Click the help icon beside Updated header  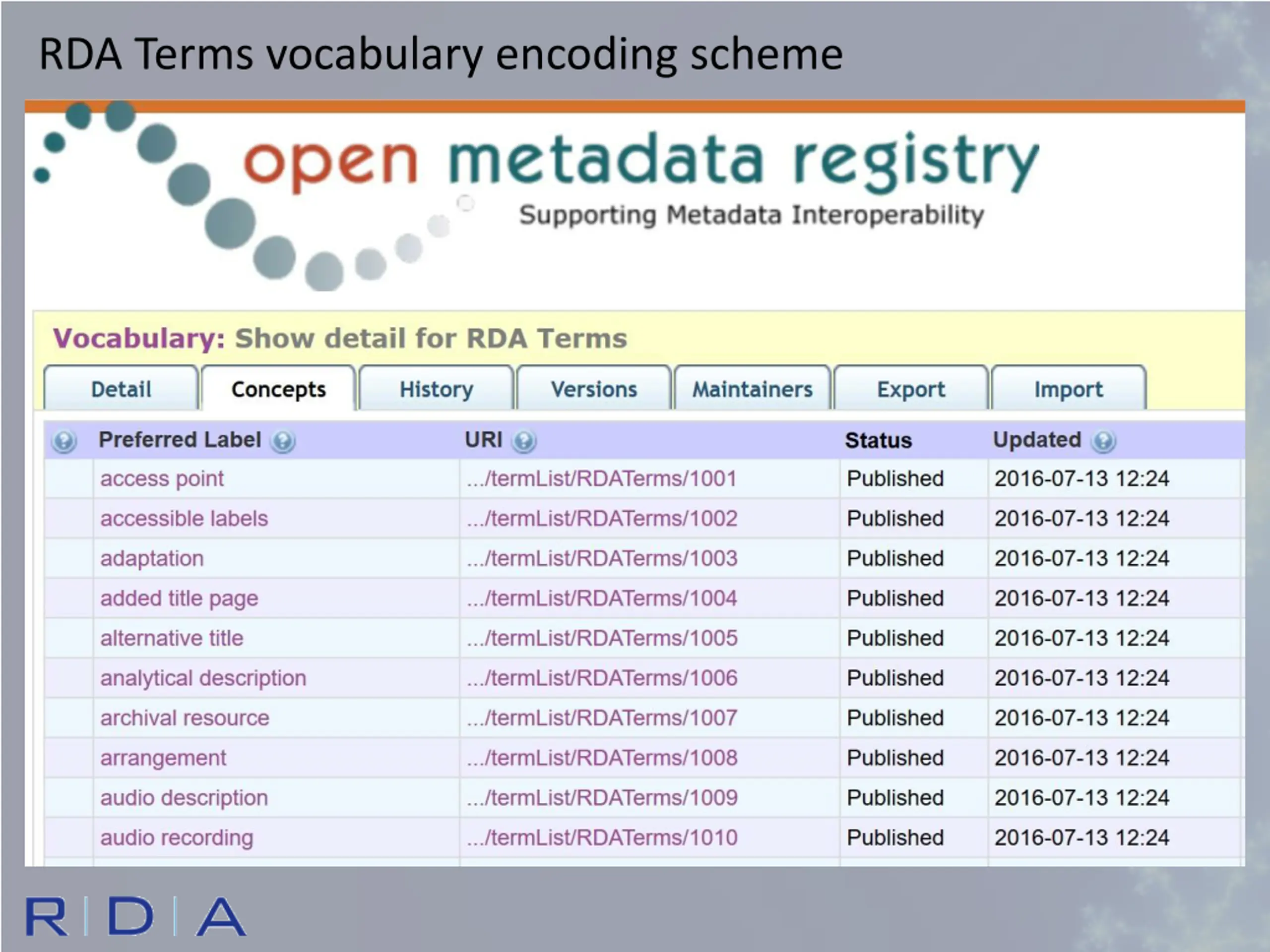(1103, 441)
